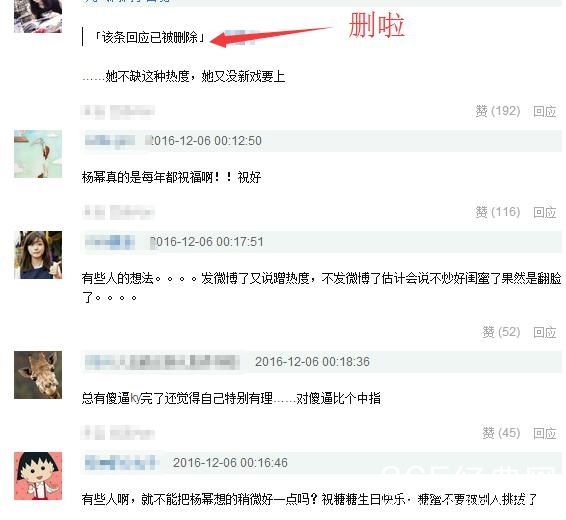
Task: Click the girl with thumbs-up avatar
Action: (x=38, y=255)
